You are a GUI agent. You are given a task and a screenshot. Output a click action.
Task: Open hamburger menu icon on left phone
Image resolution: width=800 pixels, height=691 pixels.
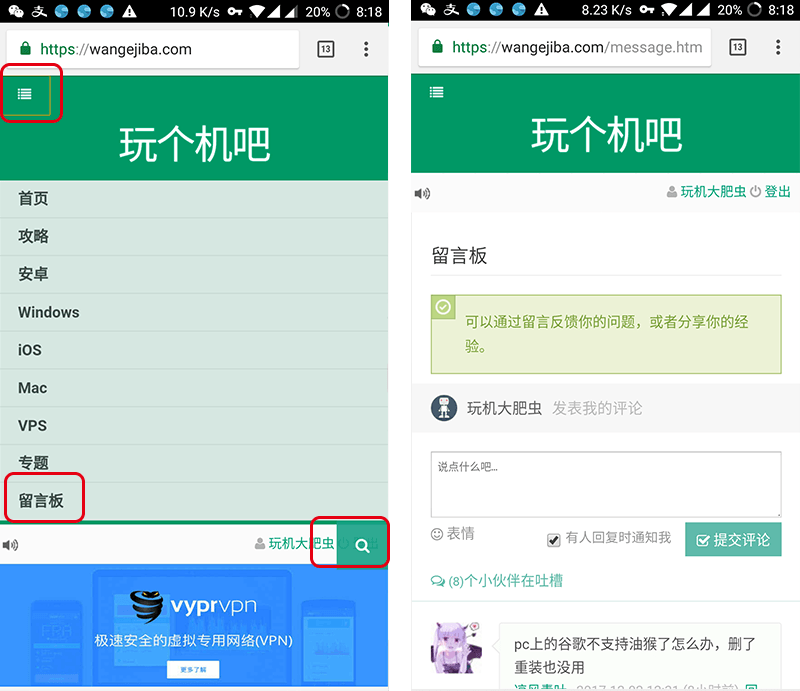coord(25,94)
